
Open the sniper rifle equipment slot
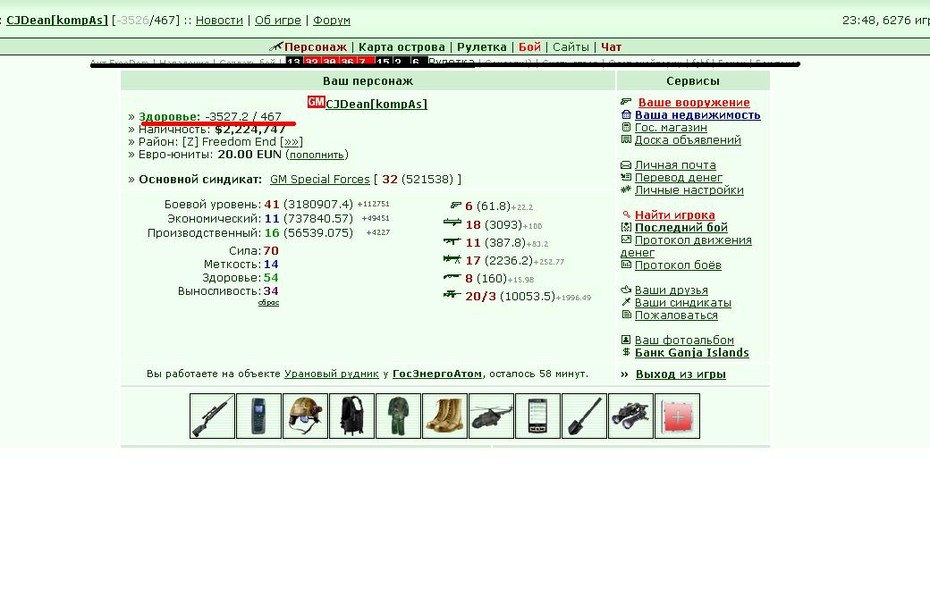(212, 416)
